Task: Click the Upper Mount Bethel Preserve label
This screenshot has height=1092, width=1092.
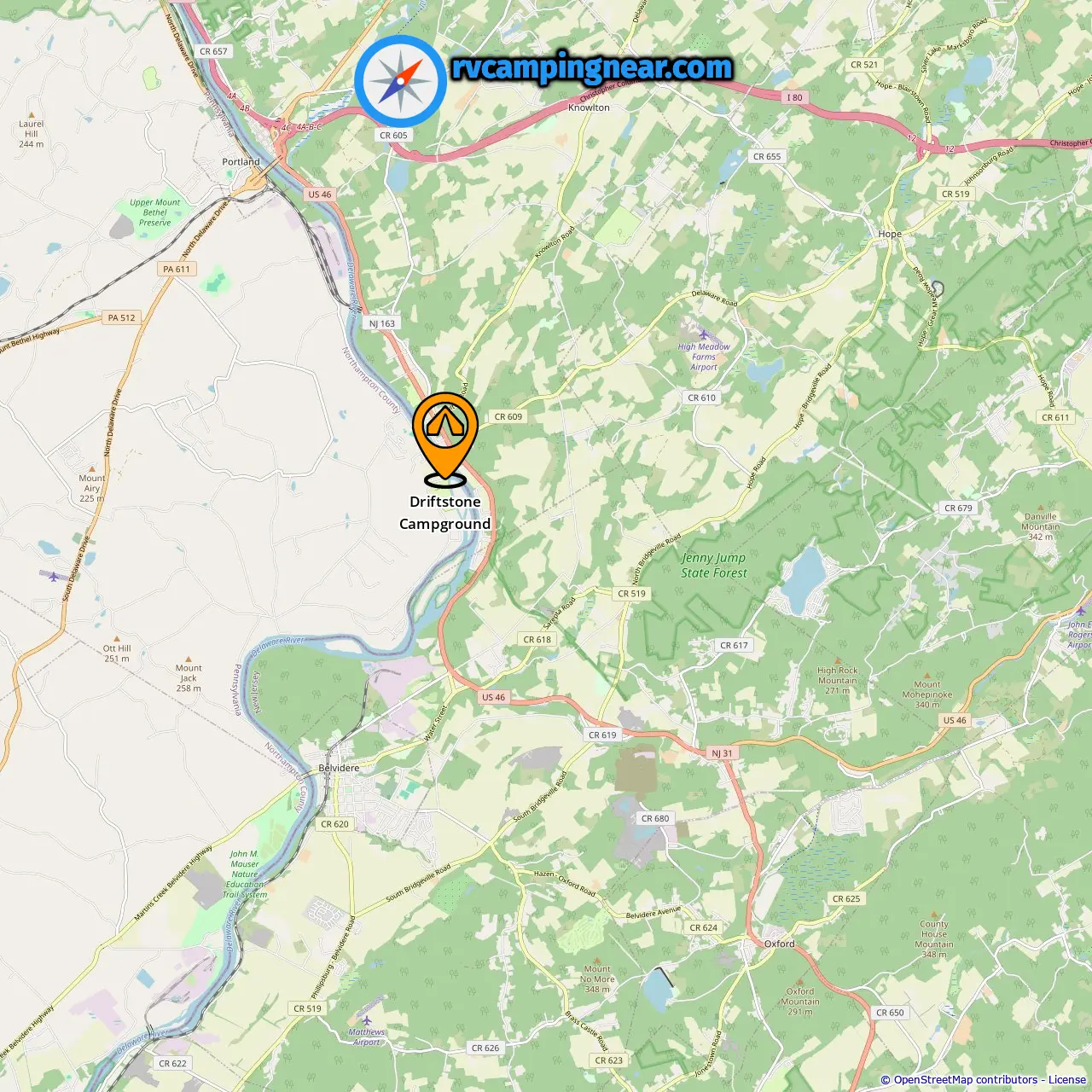Action: 155,212
